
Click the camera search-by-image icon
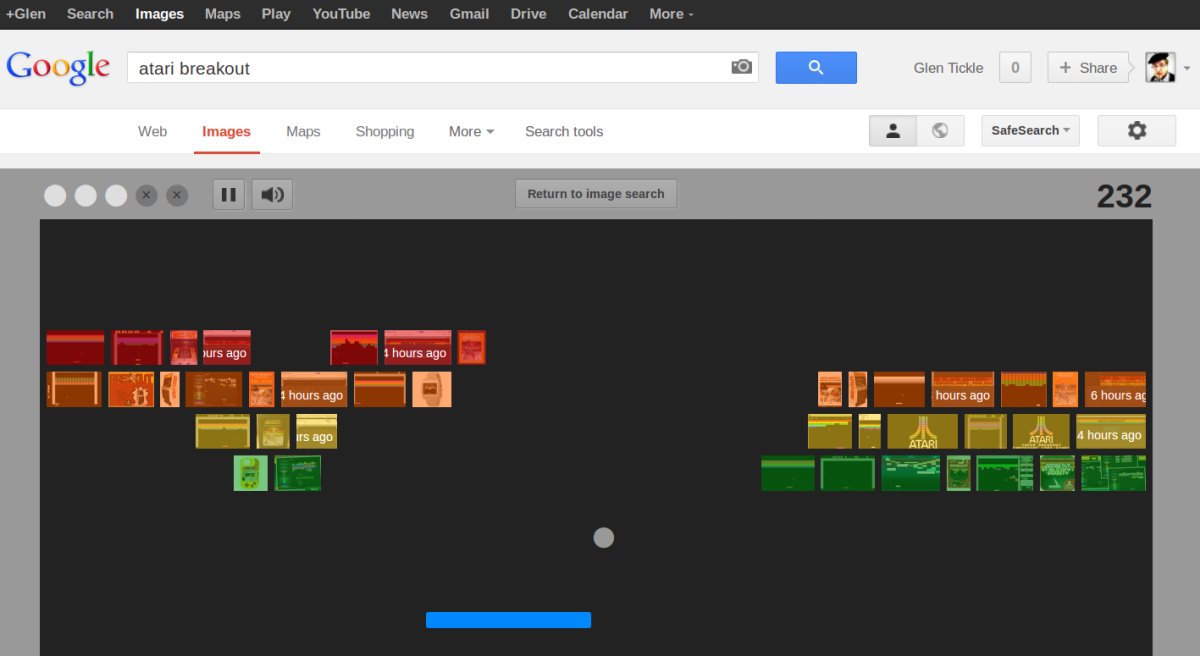pyautogui.click(x=741, y=67)
